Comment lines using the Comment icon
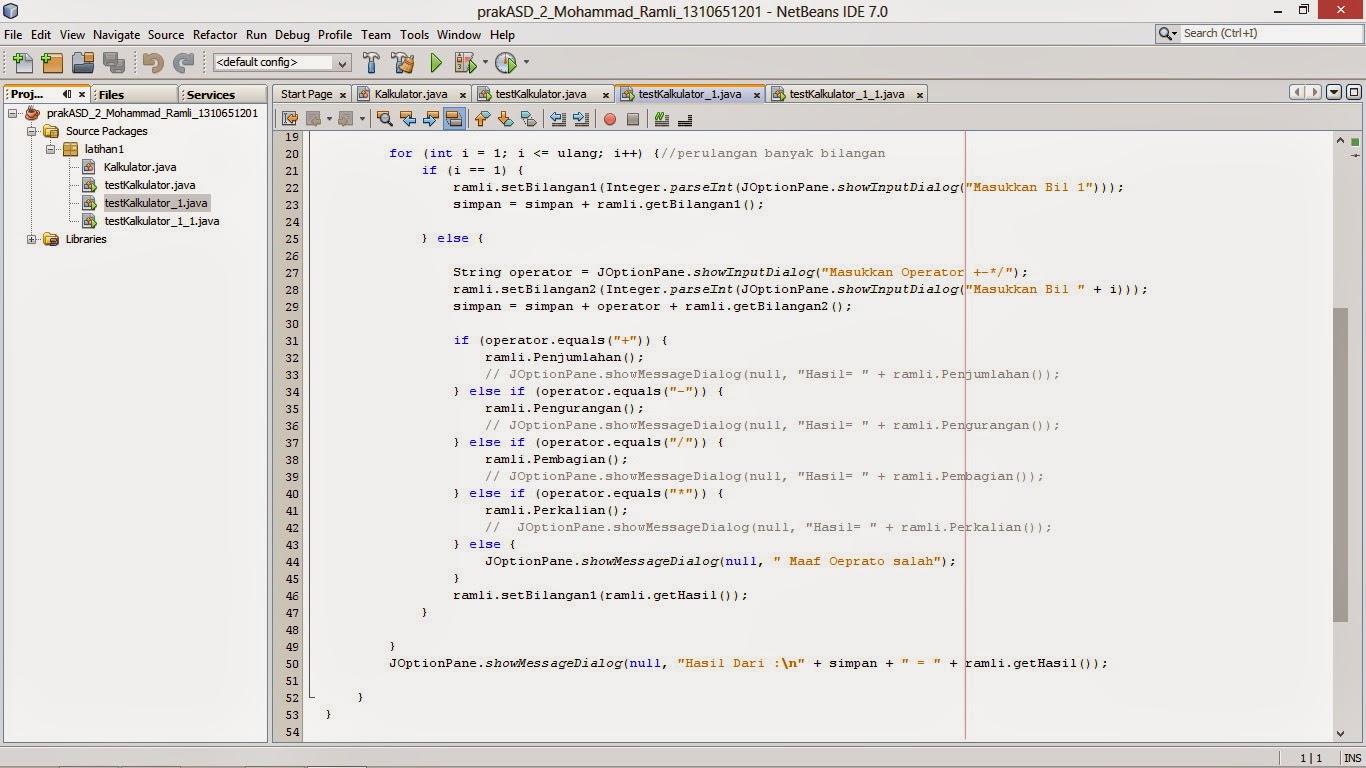Viewport: 1366px width, 768px height. click(x=661, y=119)
